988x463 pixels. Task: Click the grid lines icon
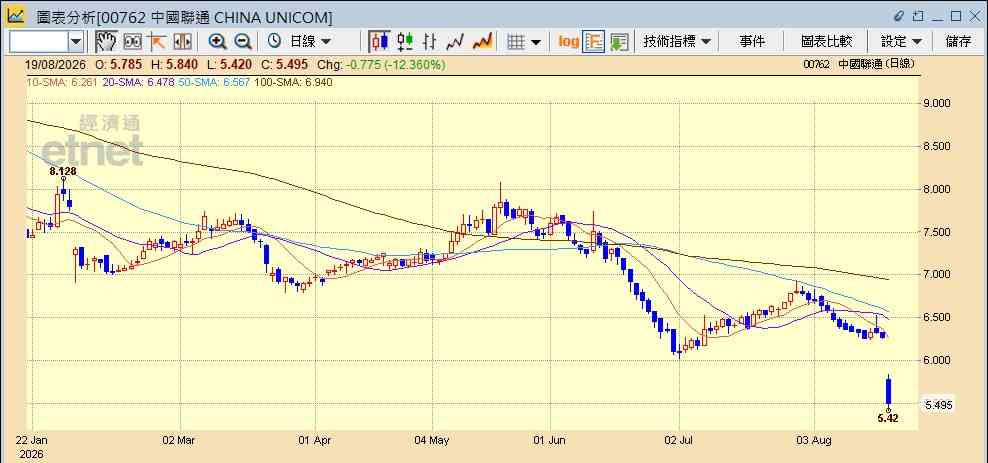[x=516, y=42]
